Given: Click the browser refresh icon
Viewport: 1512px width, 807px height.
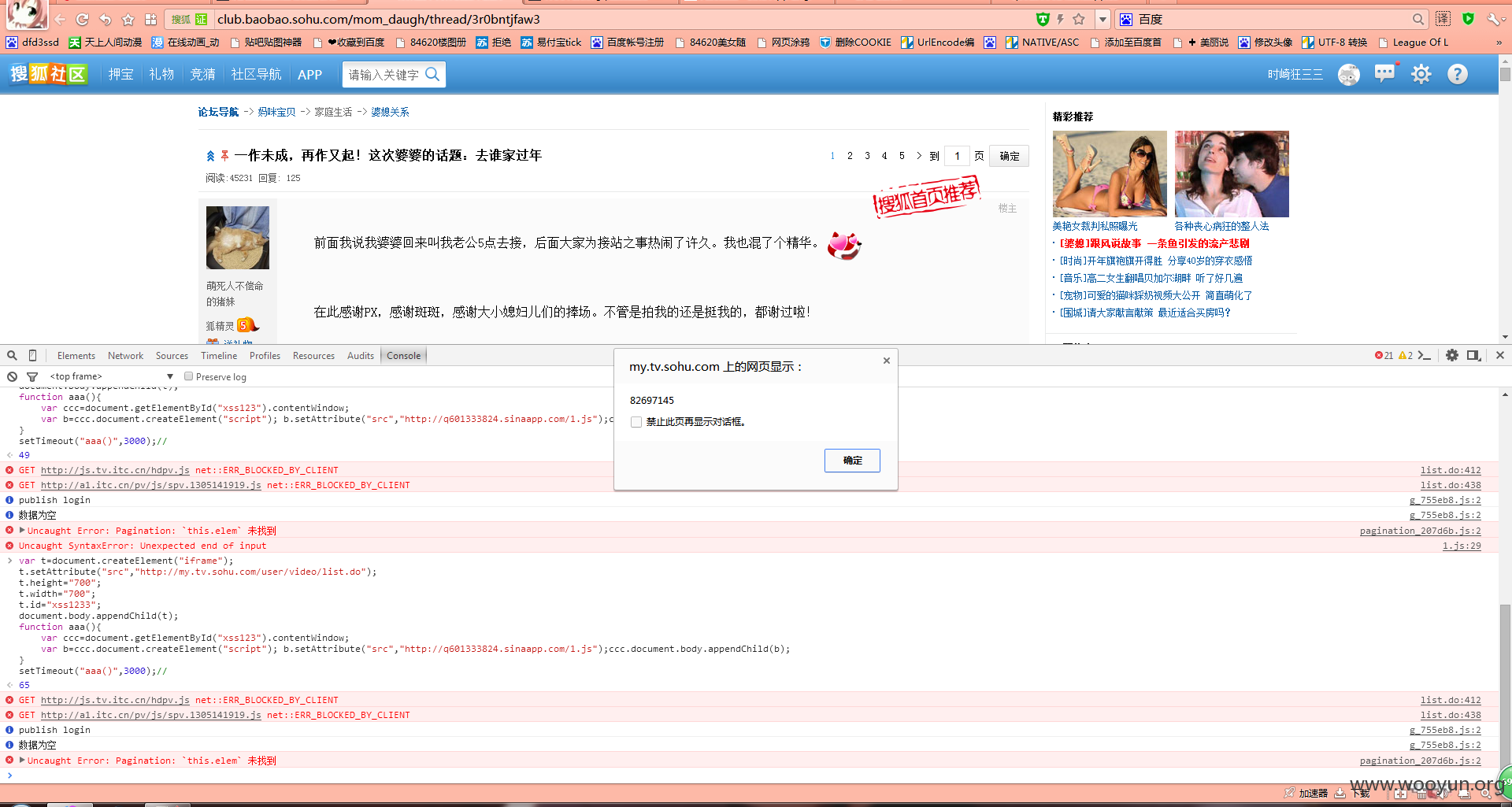Looking at the screenshot, I should point(82,19).
